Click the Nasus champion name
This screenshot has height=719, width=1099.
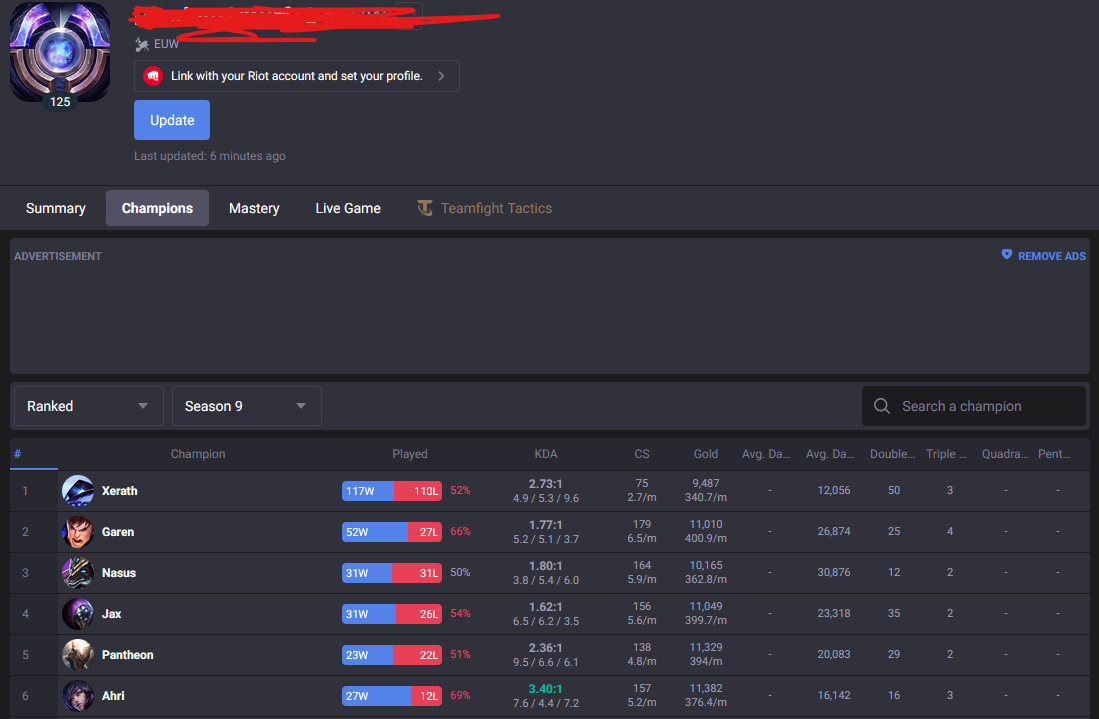point(118,573)
